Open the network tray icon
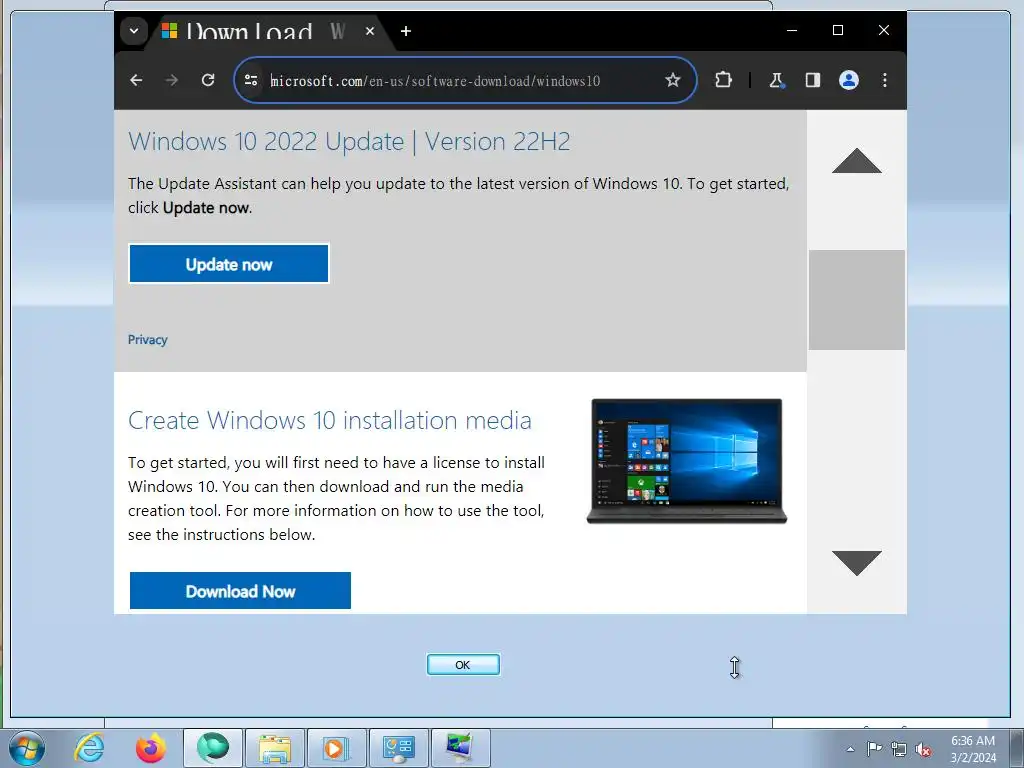 click(899, 749)
